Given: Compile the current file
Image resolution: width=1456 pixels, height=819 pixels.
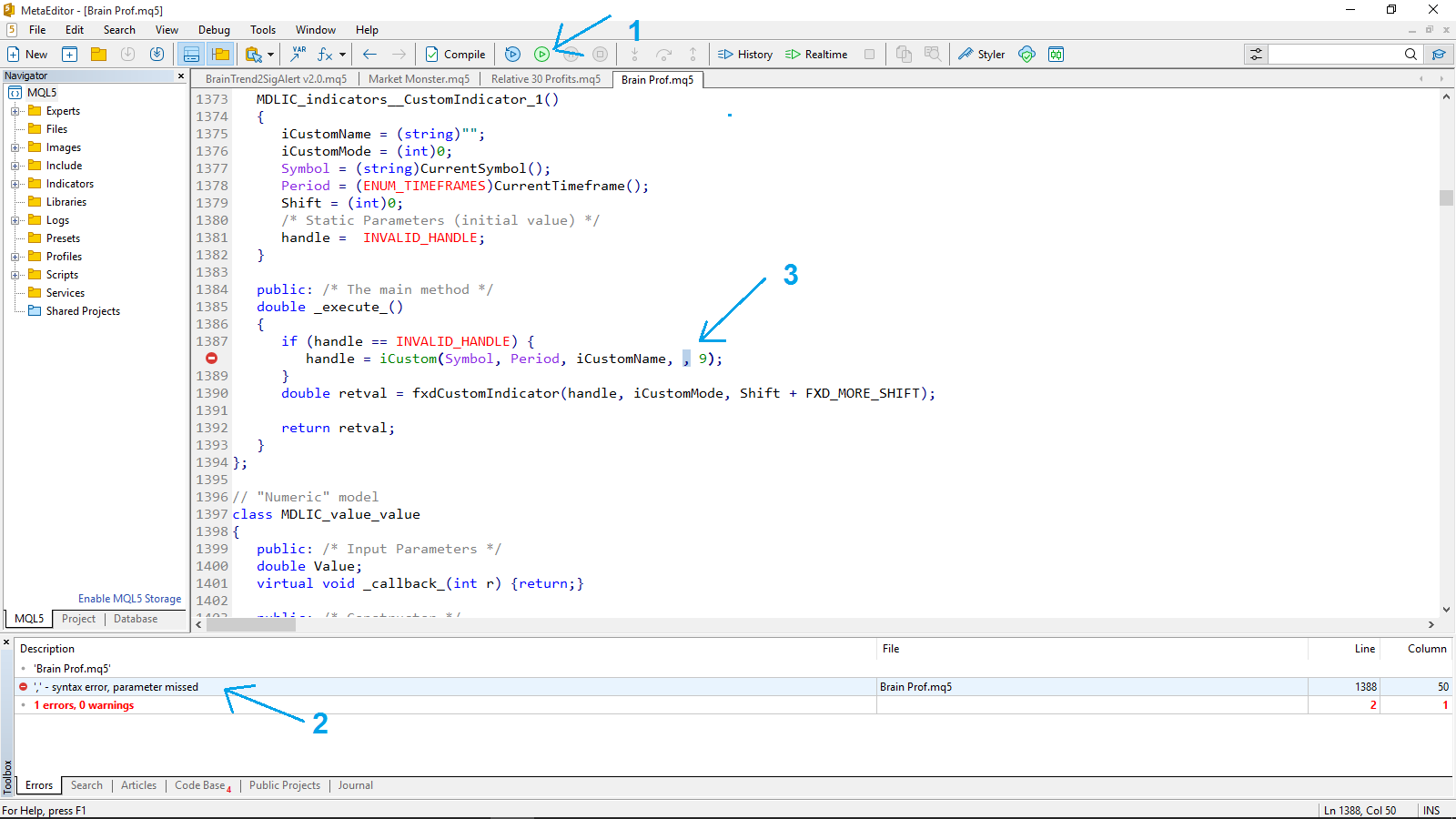Looking at the screenshot, I should (x=455, y=55).
